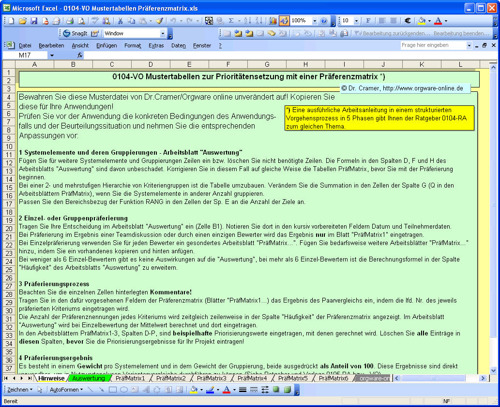Open the font size 10 dropdown
The width and height of the screenshot is (500, 407).
pyautogui.click(x=356, y=21)
